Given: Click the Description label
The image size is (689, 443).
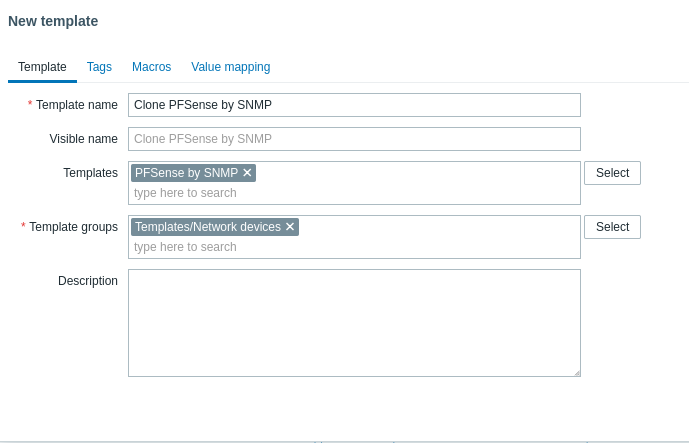Looking at the screenshot, I should tap(87, 281).
